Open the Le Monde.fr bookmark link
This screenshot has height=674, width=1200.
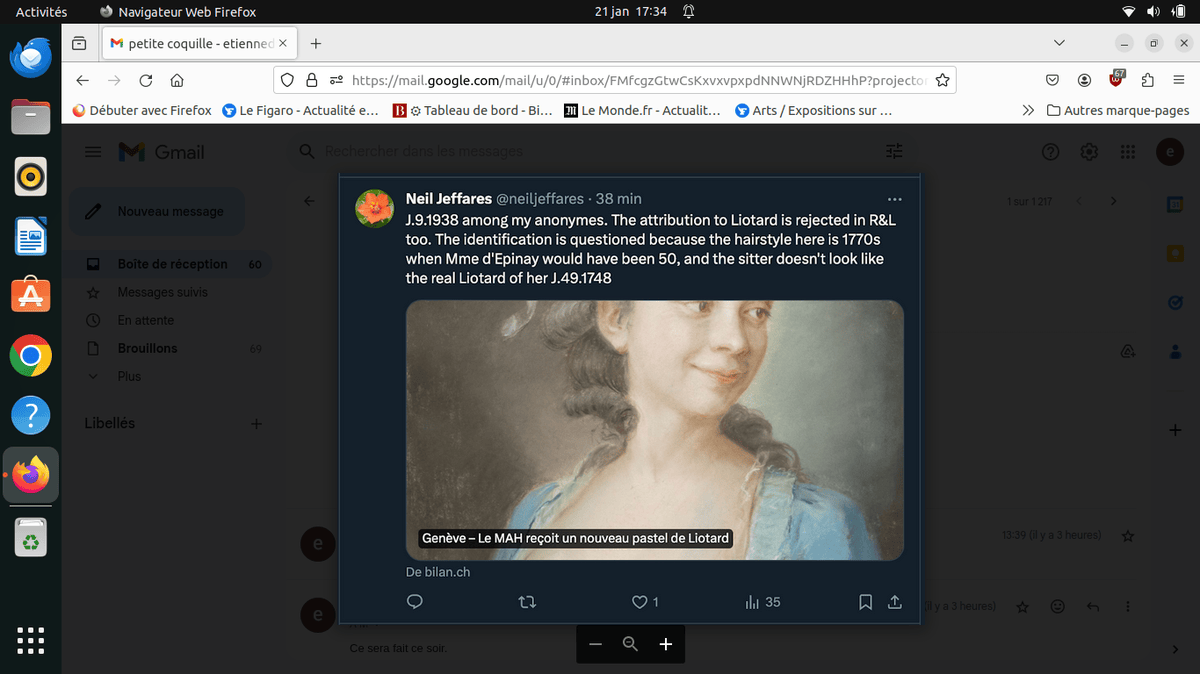tap(642, 111)
